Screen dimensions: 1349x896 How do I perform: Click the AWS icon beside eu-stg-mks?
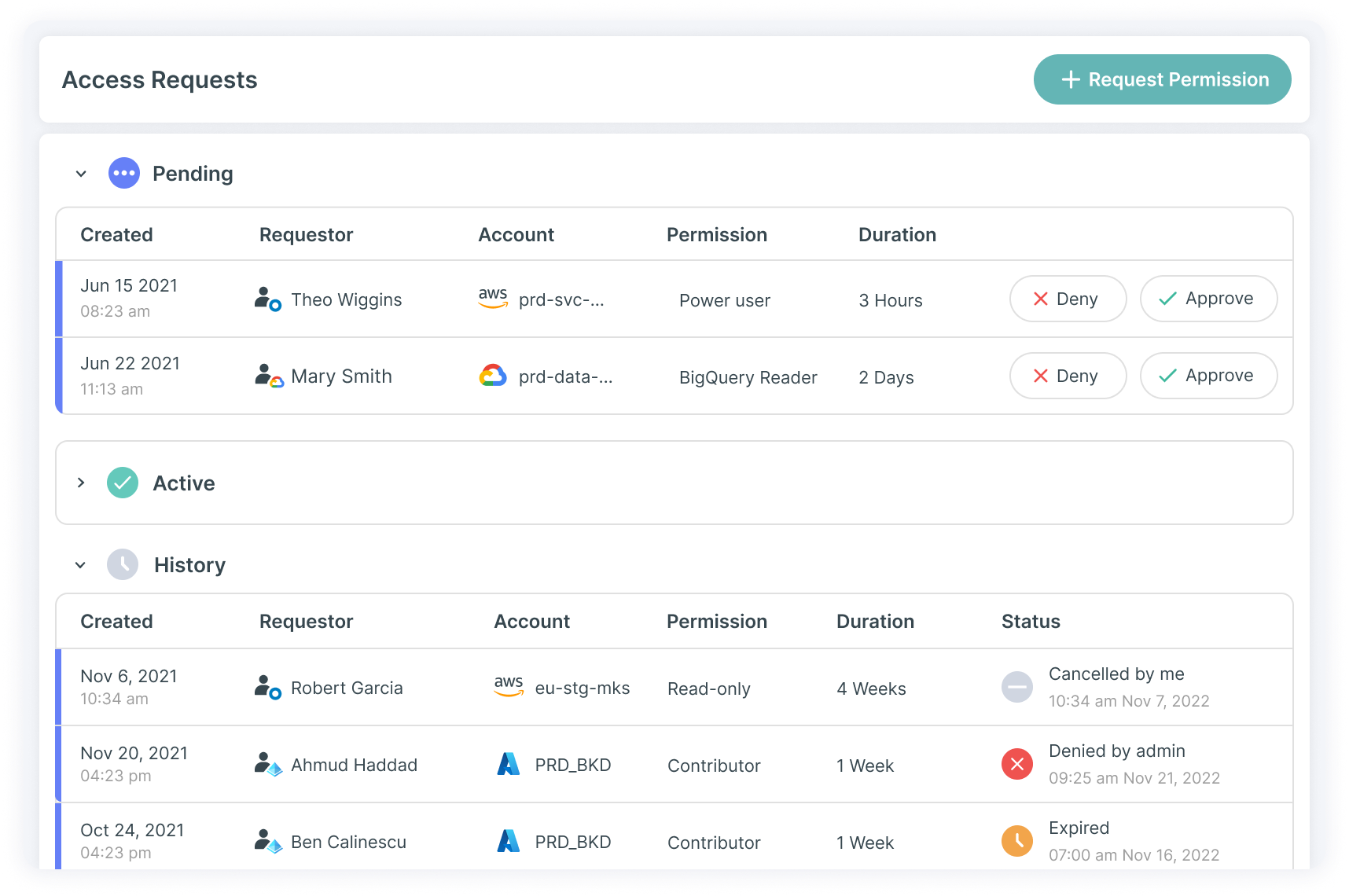click(509, 686)
